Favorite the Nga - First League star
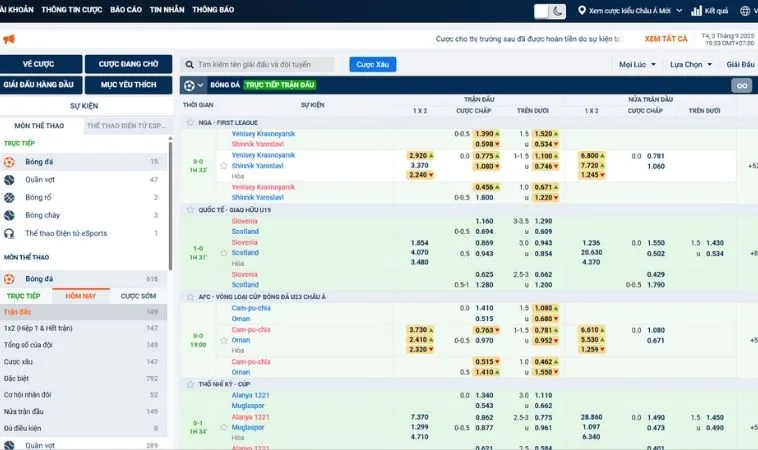The height and width of the screenshot is (450, 758). coord(190,122)
